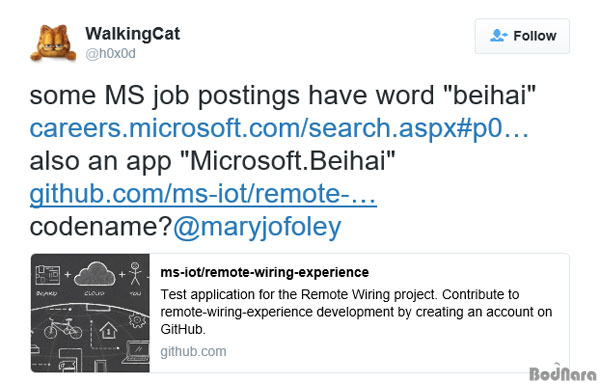Click the cloud icon in the thumbnail
600x384 pixels.
[95, 274]
